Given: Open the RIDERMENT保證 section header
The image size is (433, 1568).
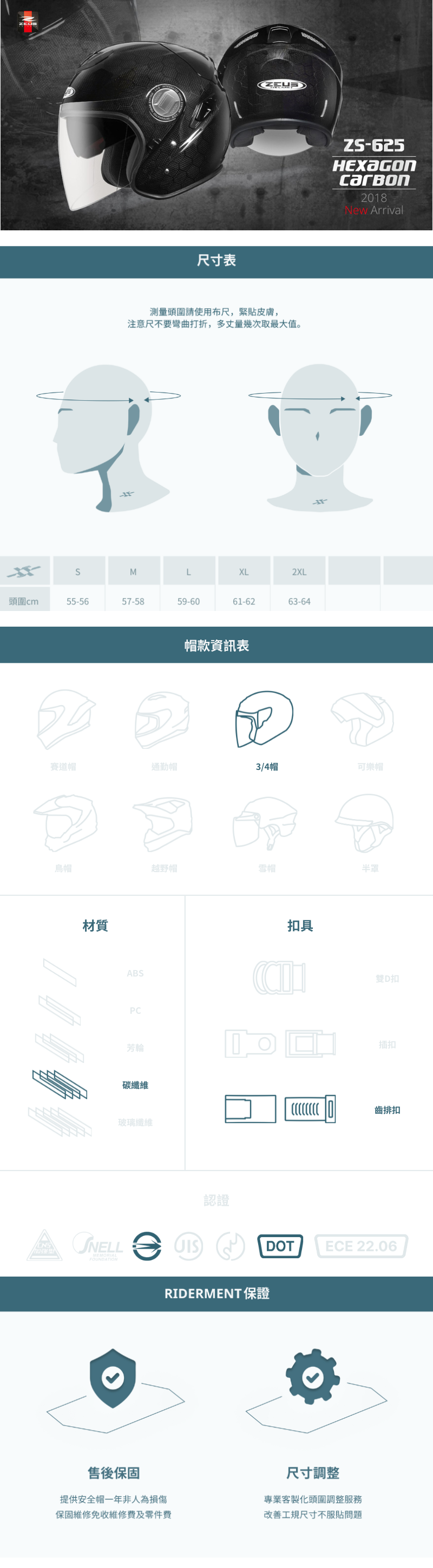Looking at the screenshot, I should 216,1293.
